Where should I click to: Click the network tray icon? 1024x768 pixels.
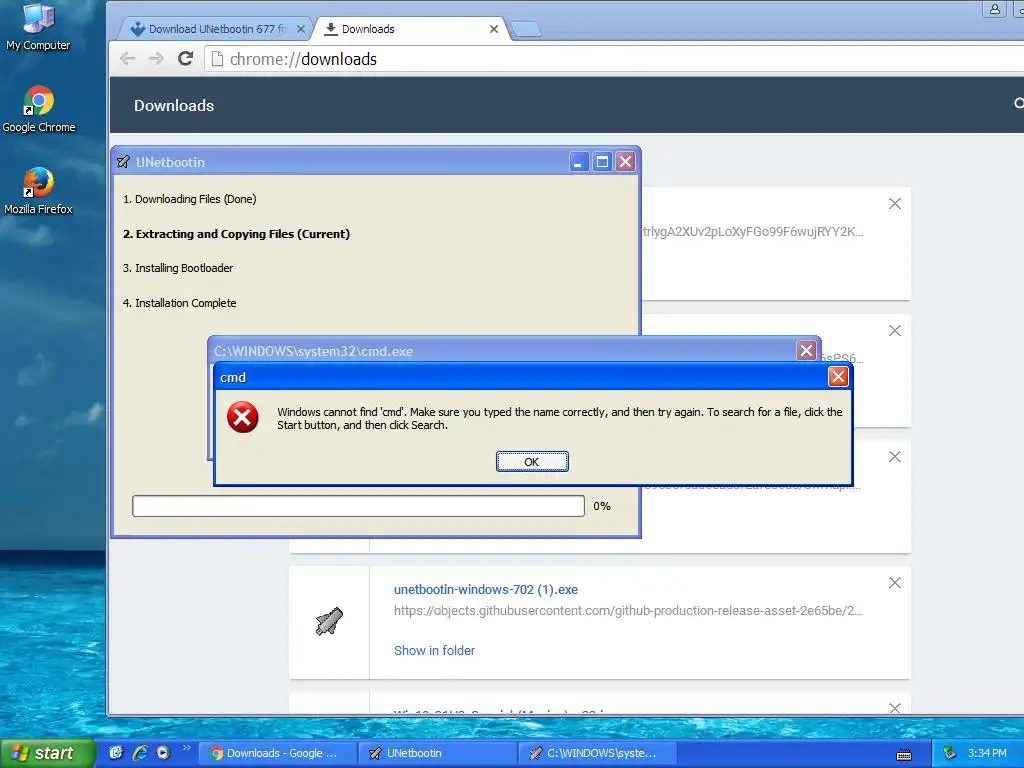click(950, 753)
